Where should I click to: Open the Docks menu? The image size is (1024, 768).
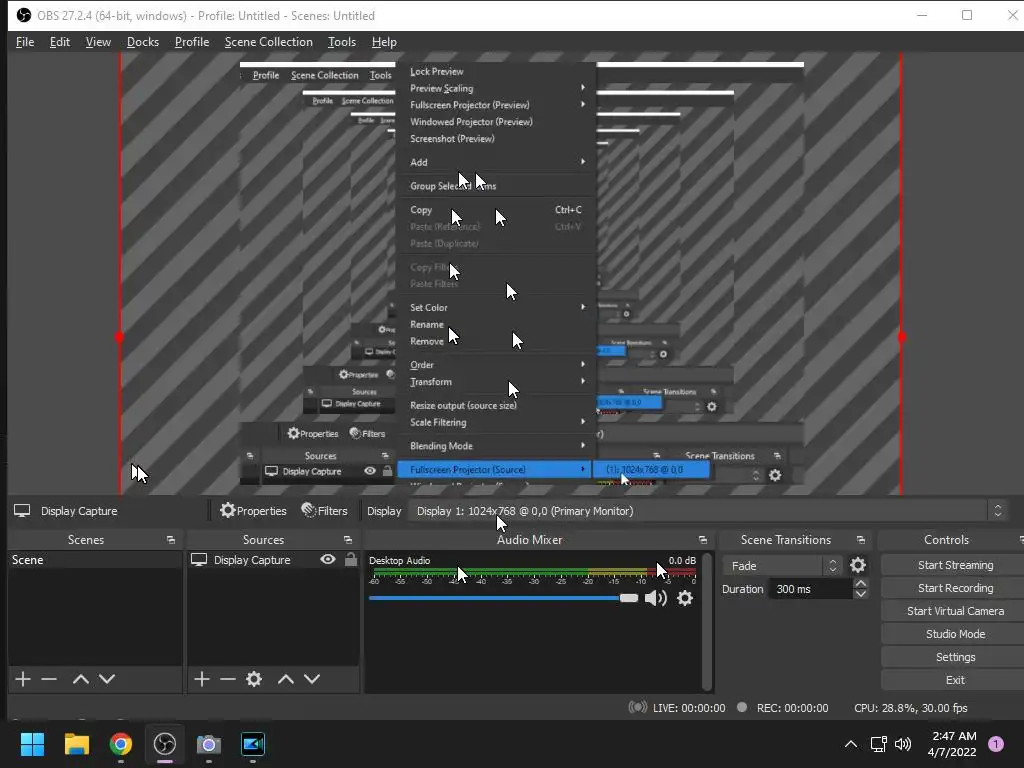pyautogui.click(x=143, y=42)
